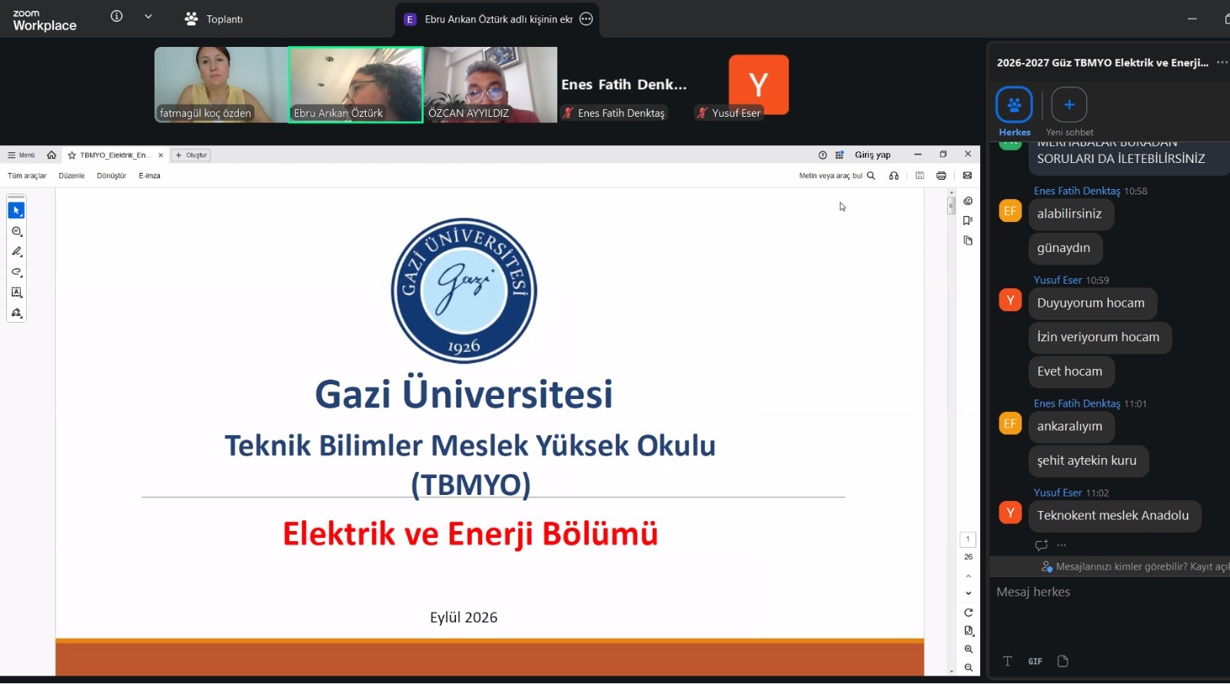Image resolution: width=1230 pixels, height=684 pixels.
Task: Select the highlighter pen tool
Action: click(x=16, y=252)
